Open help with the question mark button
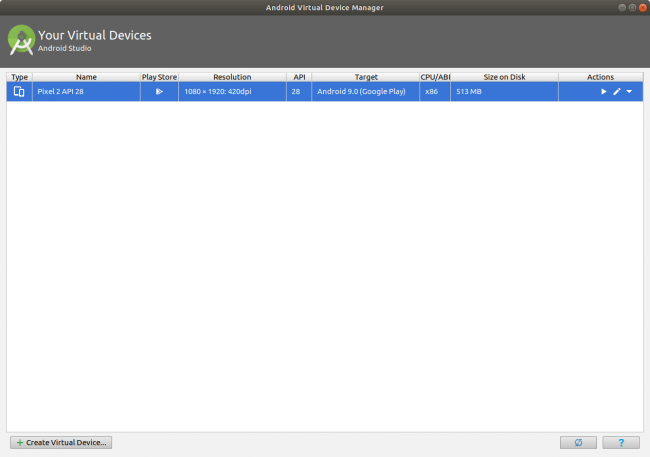This screenshot has width=650, height=457. (x=621, y=442)
